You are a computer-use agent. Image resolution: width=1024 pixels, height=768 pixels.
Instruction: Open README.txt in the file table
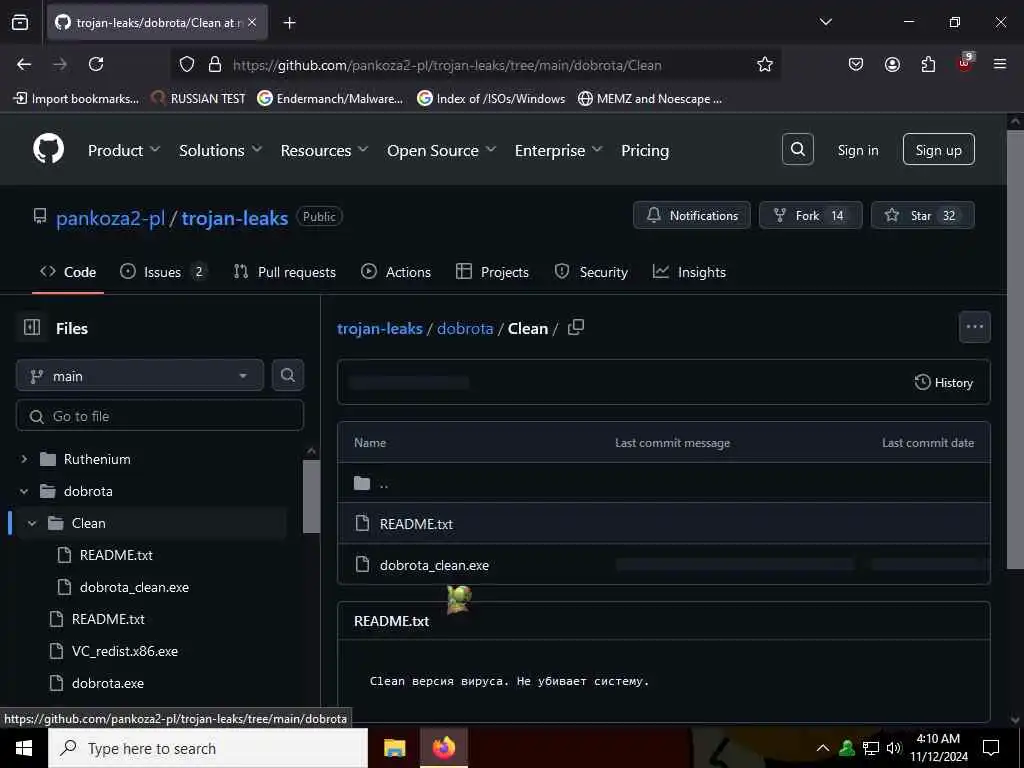416,524
